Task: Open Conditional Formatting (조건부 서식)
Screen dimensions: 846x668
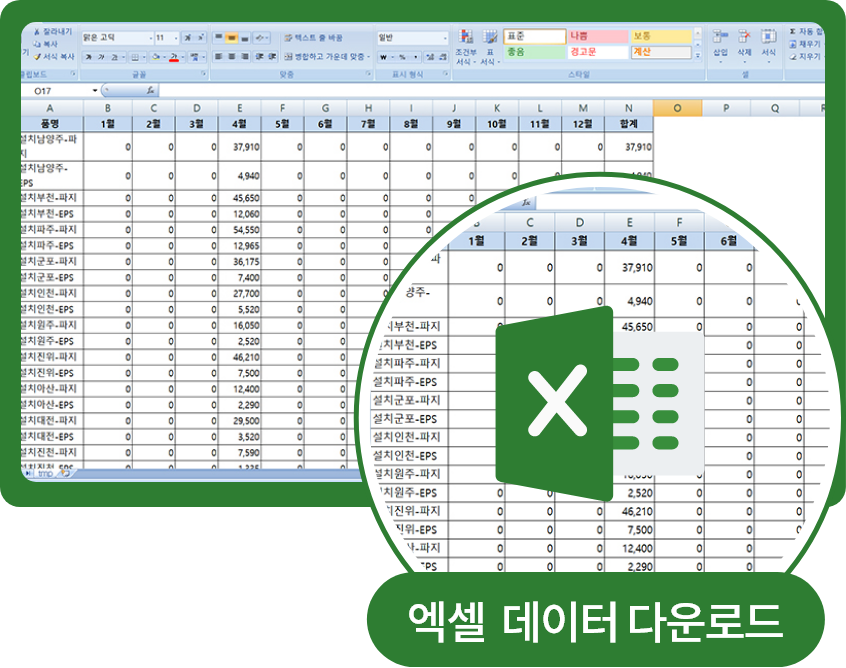Action: (x=466, y=47)
